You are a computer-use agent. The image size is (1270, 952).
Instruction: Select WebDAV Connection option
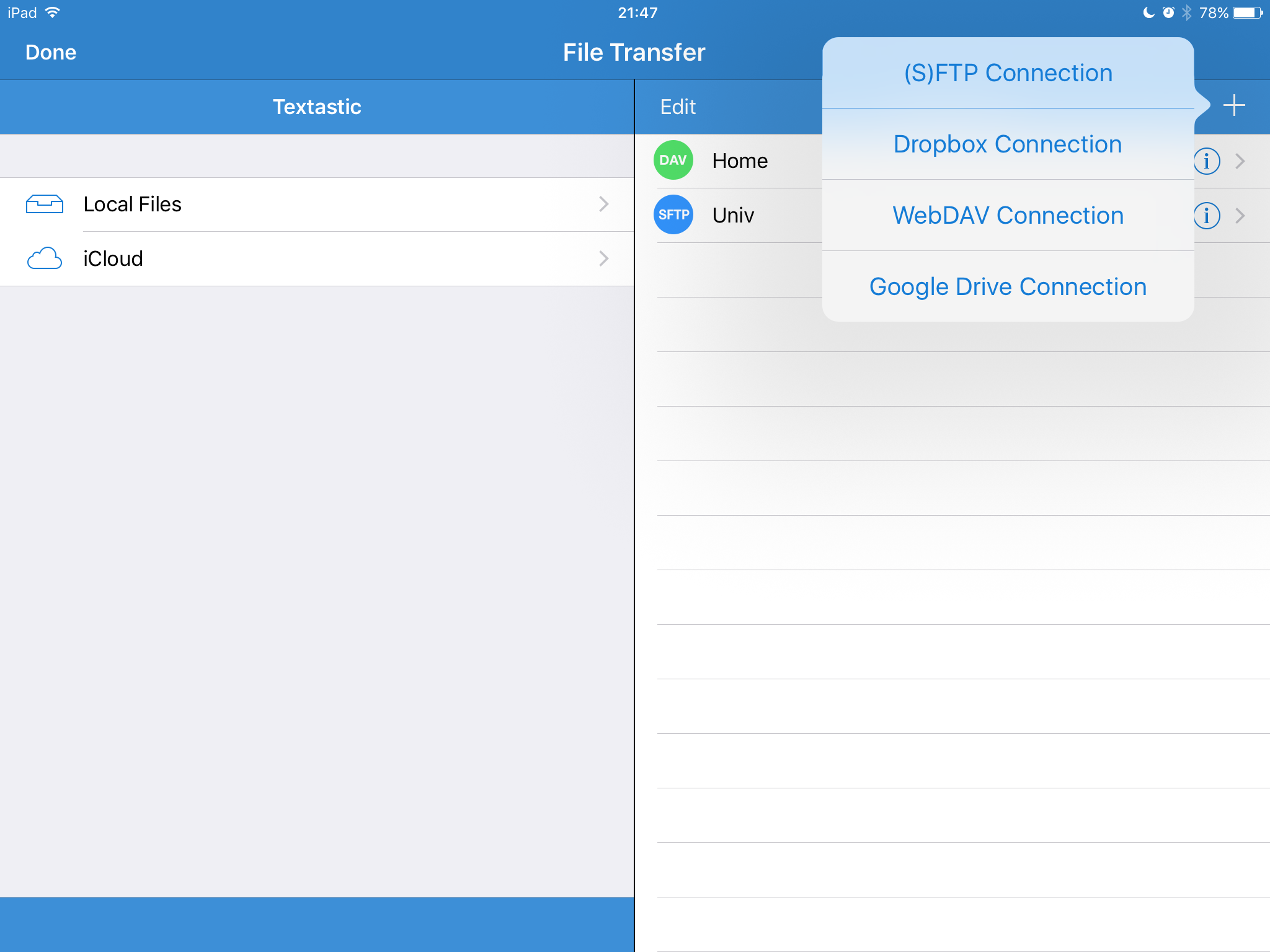click(1008, 216)
